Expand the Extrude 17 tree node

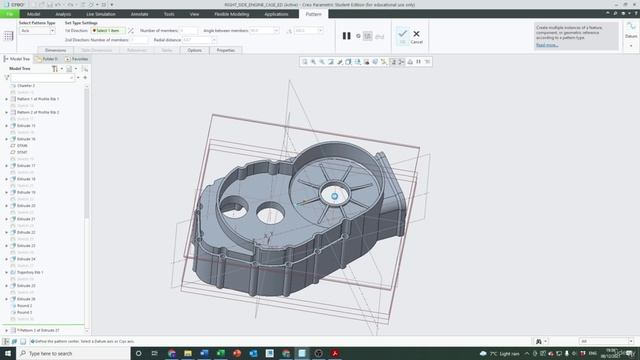point(7,166)
